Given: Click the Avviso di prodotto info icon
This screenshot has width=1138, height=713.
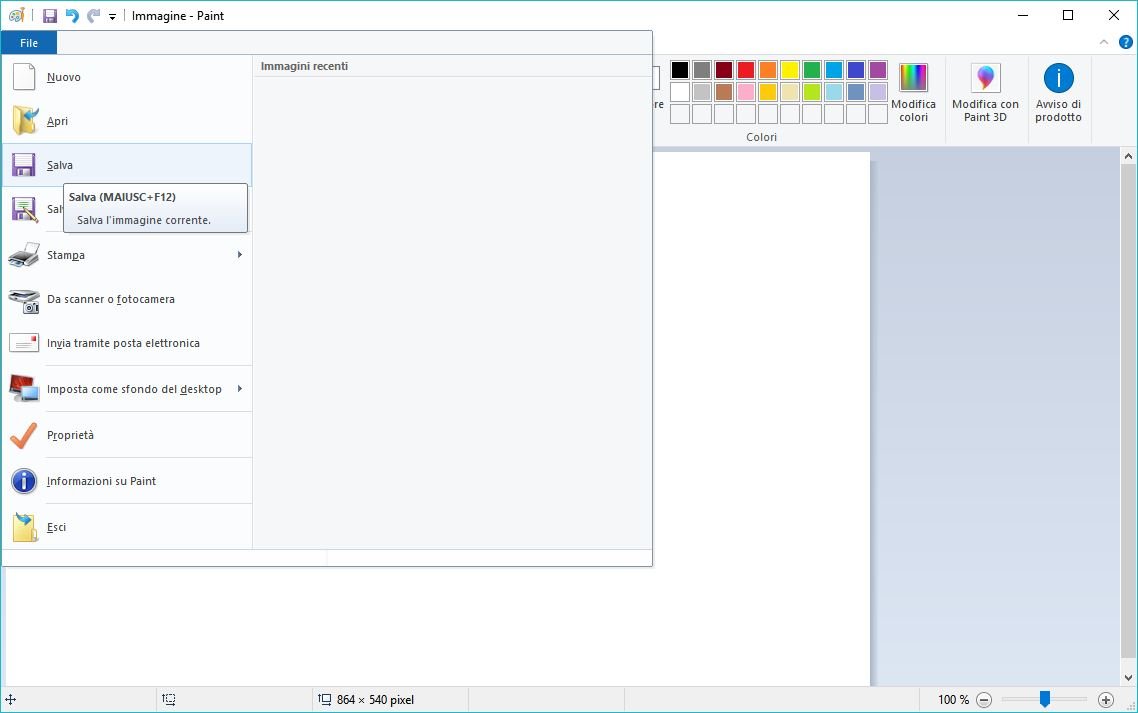Looking at the screenshot, I should tap(1058, 78).
